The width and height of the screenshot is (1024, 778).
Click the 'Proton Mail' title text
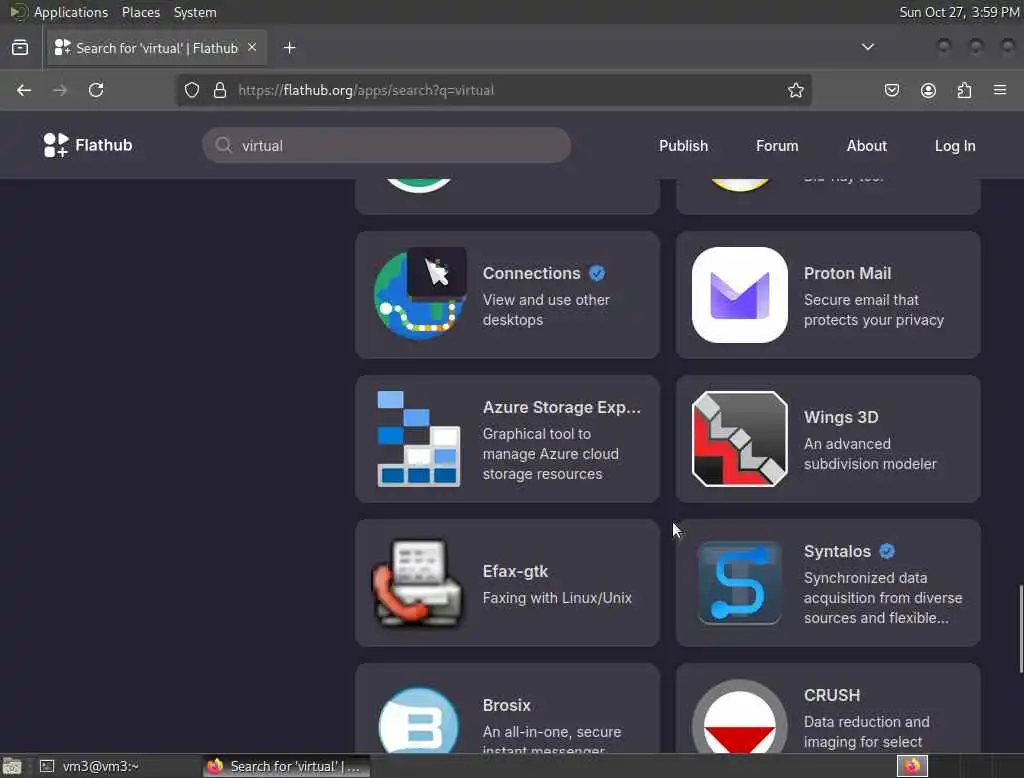click(x=847, y=273)
